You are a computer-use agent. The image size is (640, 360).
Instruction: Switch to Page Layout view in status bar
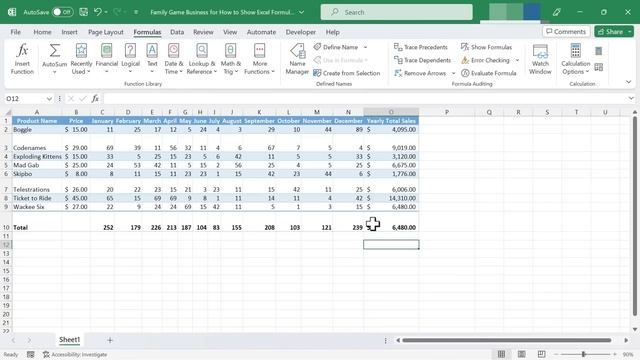(x=521, y=354)
